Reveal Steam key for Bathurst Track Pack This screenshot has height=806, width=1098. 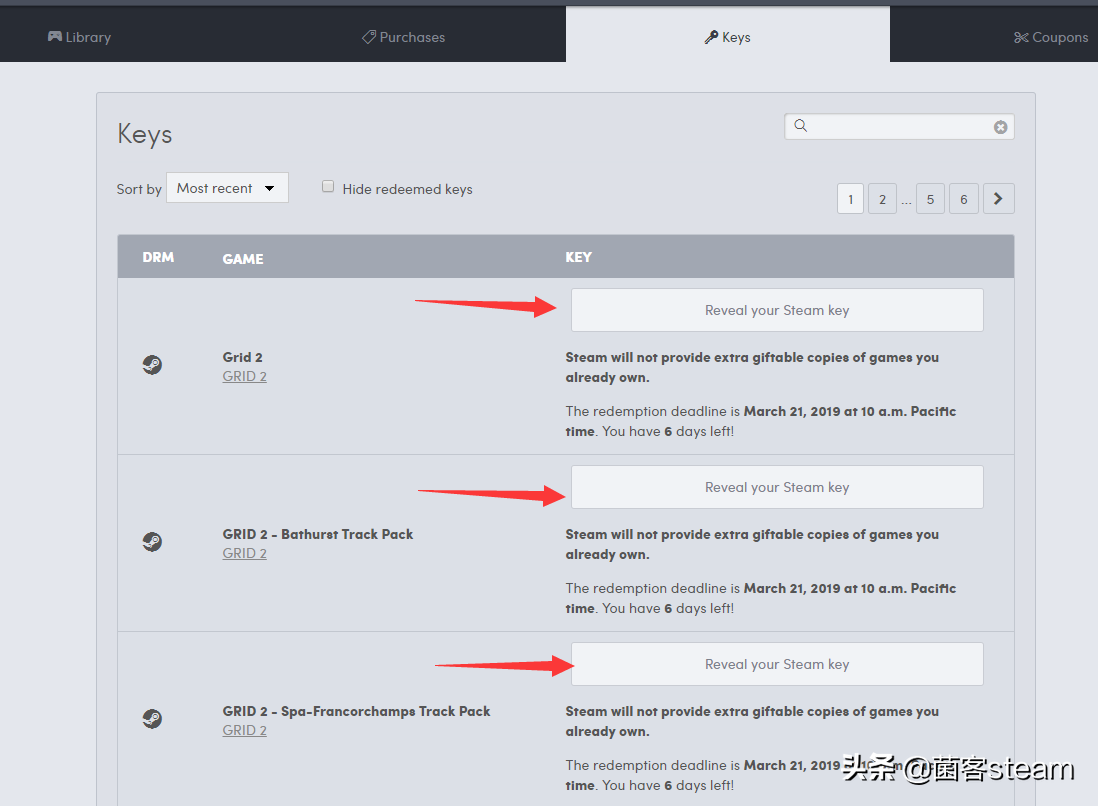point(776,487)
